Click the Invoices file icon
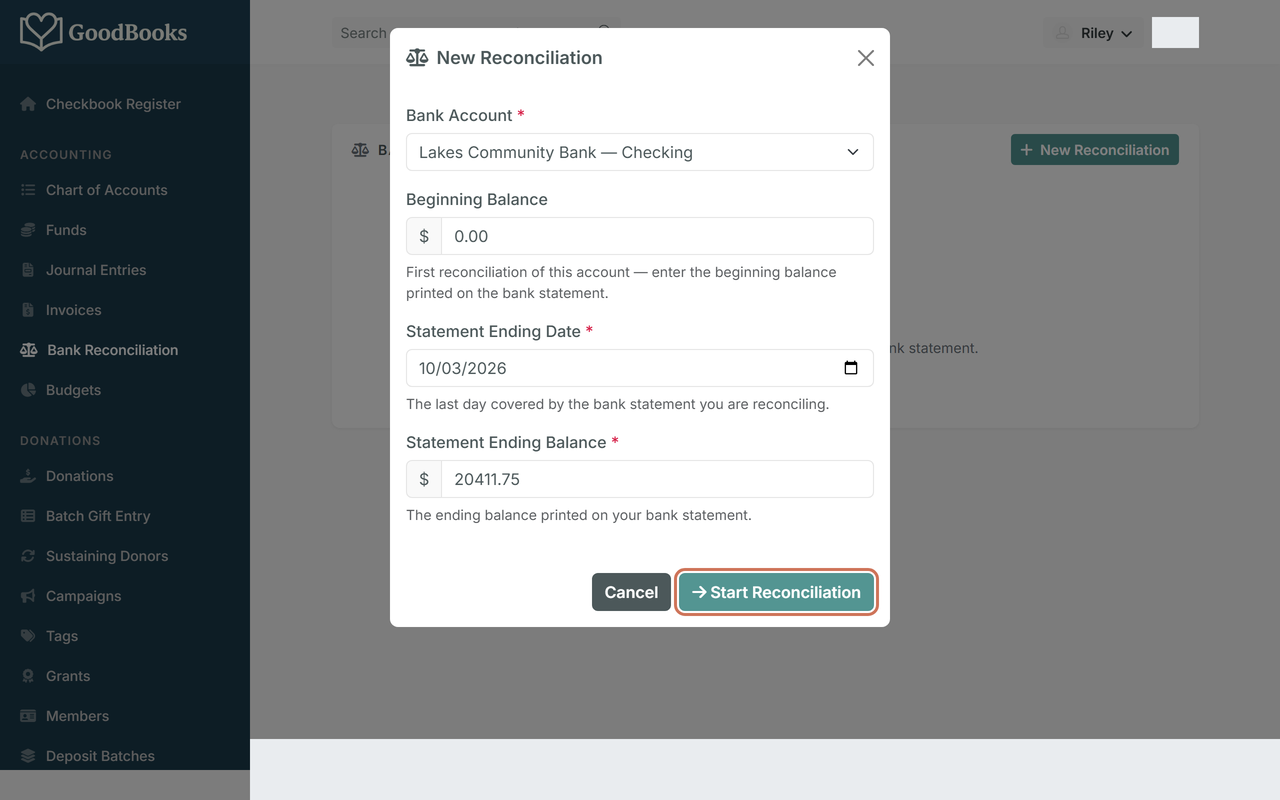The image size is (1280, 800). pyautogui.click(x=28, y=310)
